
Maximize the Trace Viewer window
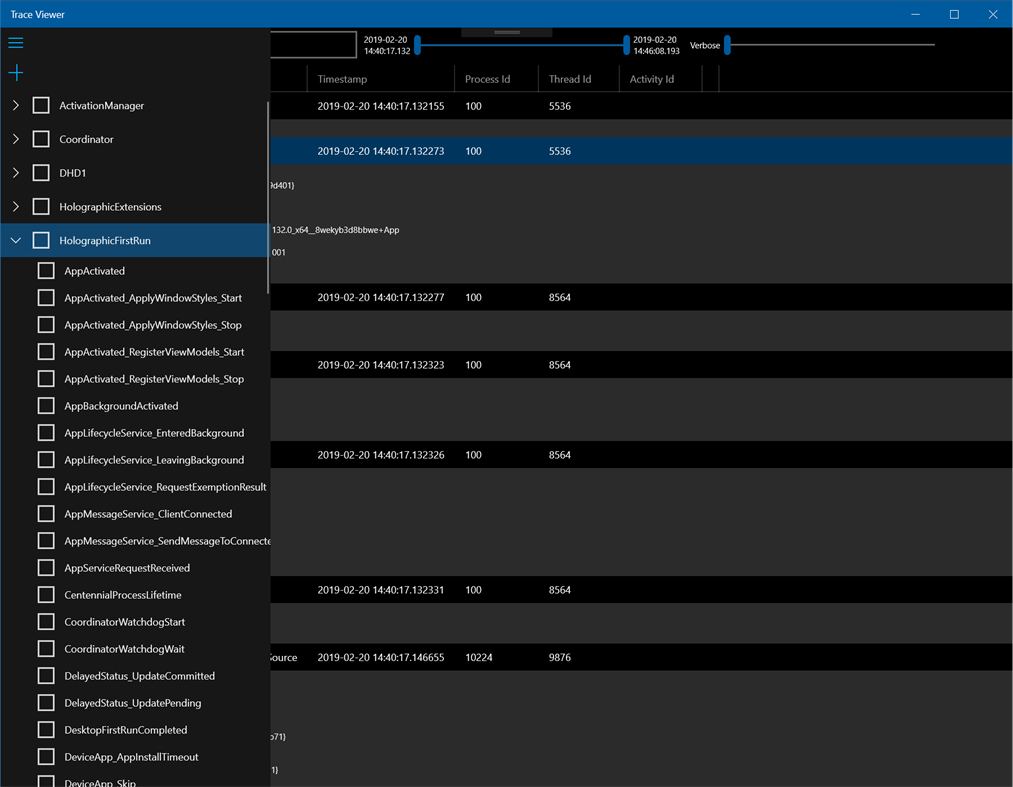coord(954,14)
